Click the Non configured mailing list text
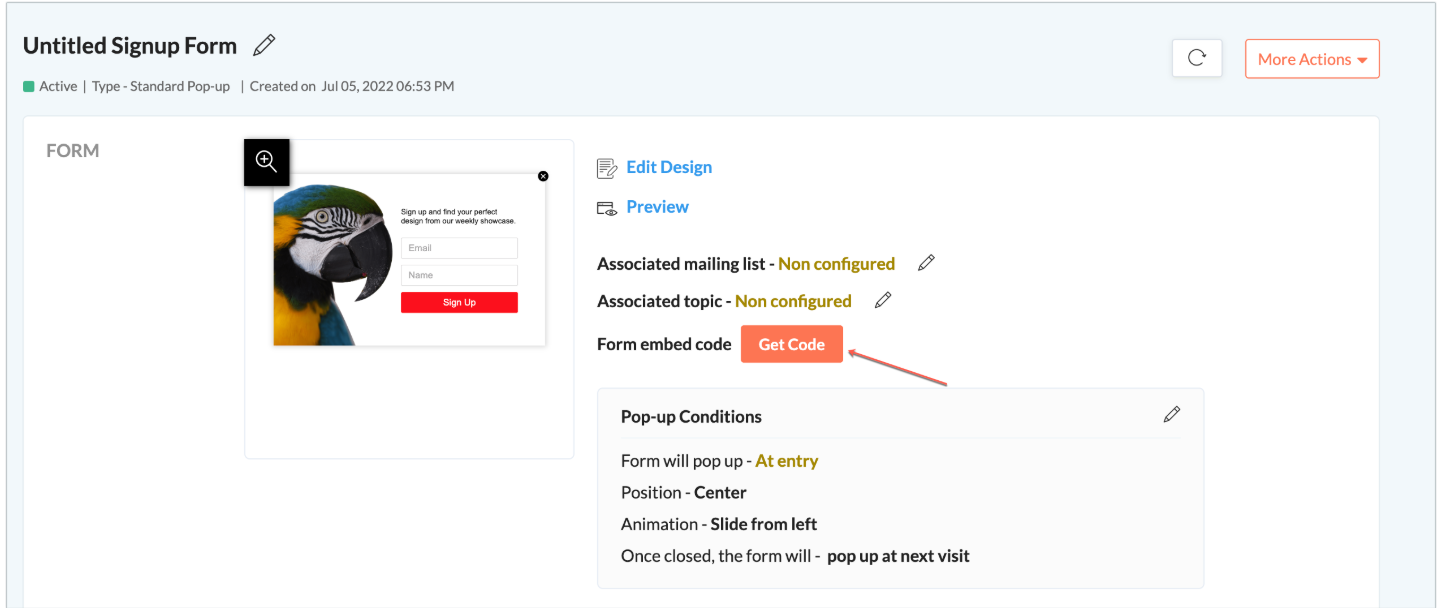This screenshot has width=1438, height=608. (x=836, y=264)
